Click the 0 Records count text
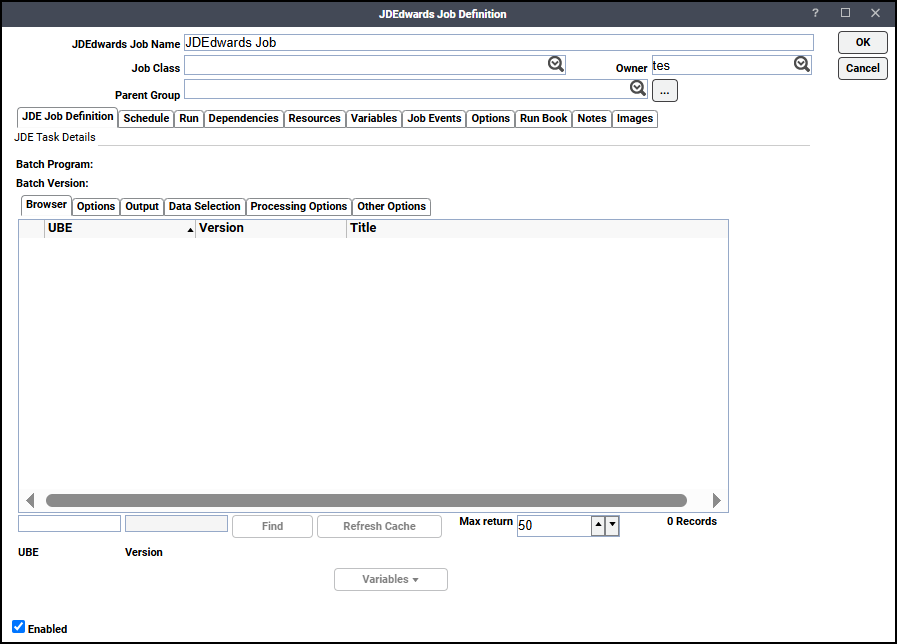The height and width of the screenshot is (644, 897). (692, 521)
